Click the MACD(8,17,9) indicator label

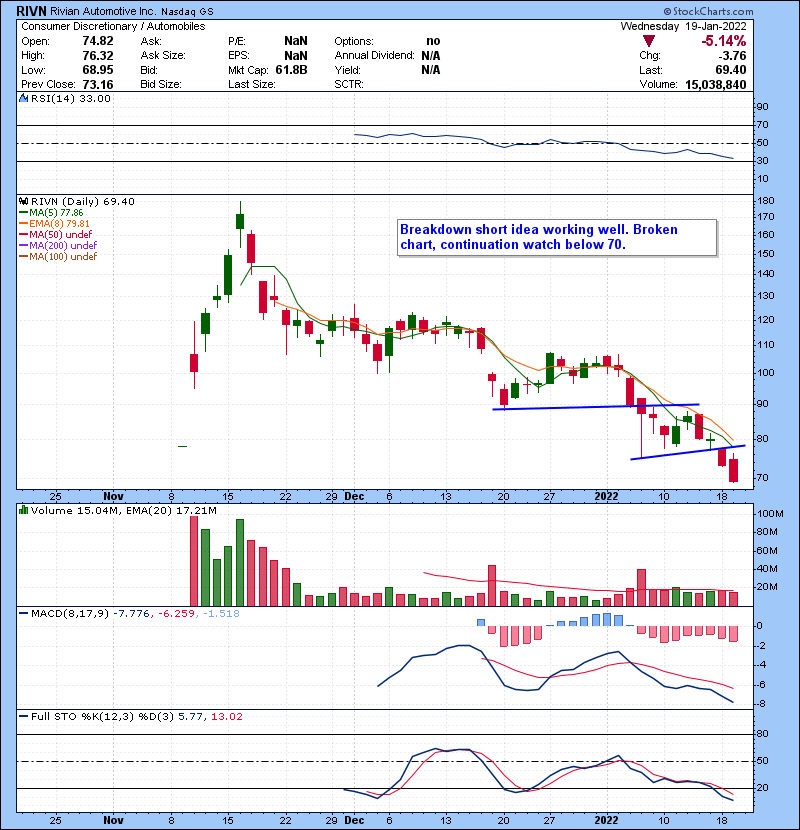[x=70, y=614]
